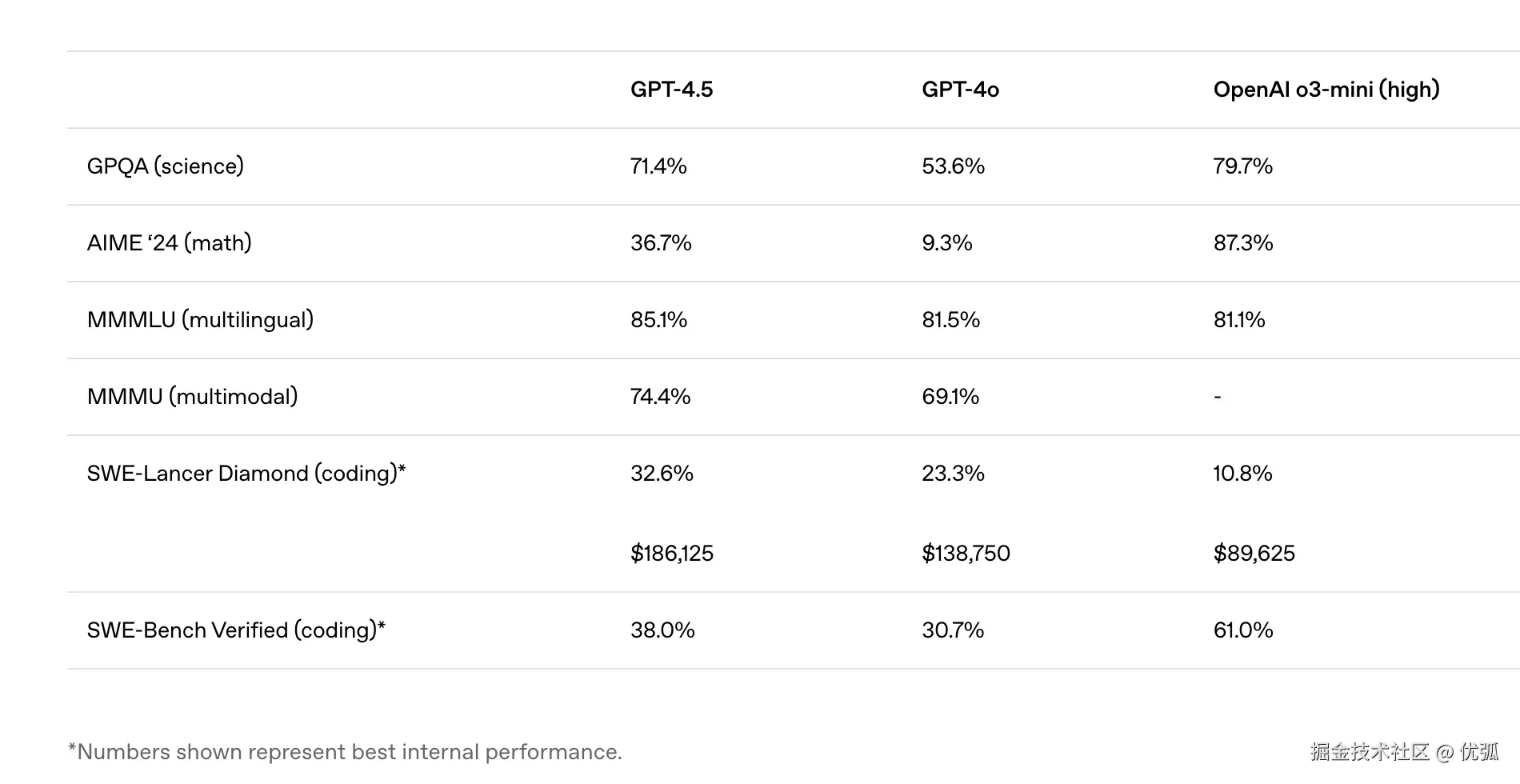Select the SWE-Bench Verified (coding) label

point(235,630)
